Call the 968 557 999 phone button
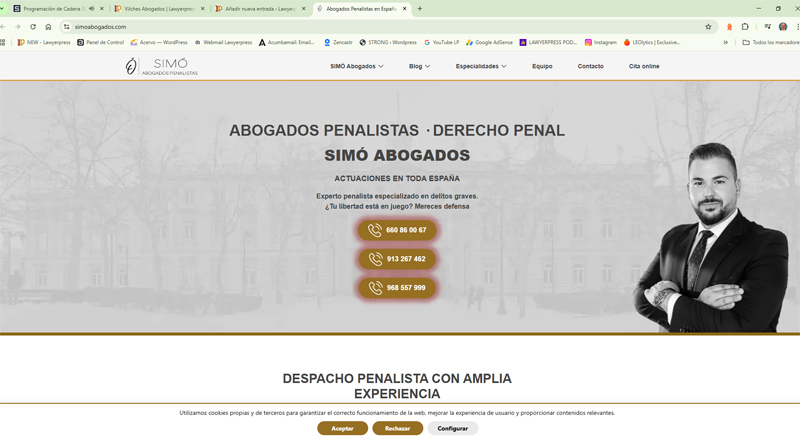800x439 pixels. pos(397,288)
